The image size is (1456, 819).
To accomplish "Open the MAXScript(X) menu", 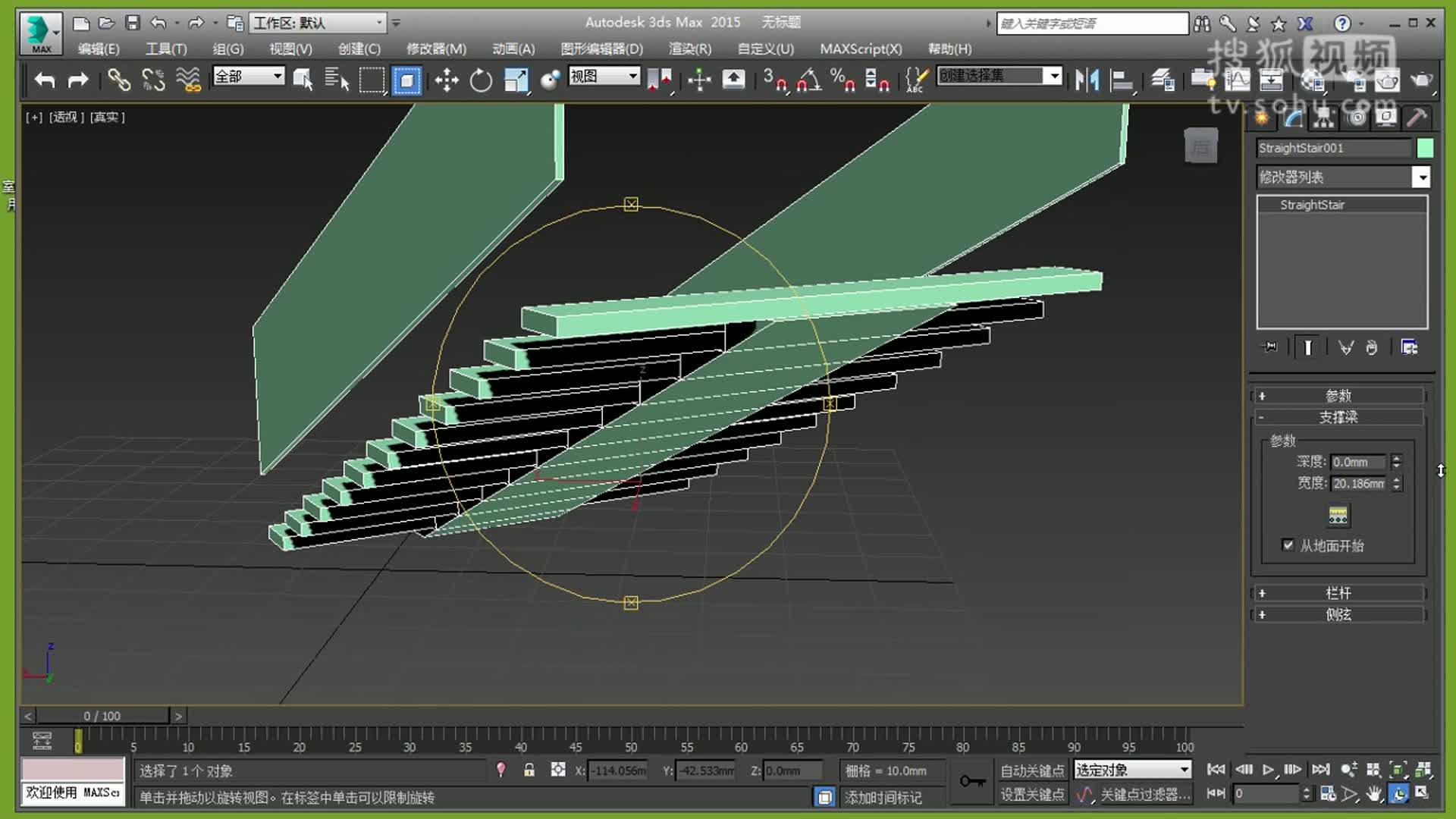I will 861,49.
